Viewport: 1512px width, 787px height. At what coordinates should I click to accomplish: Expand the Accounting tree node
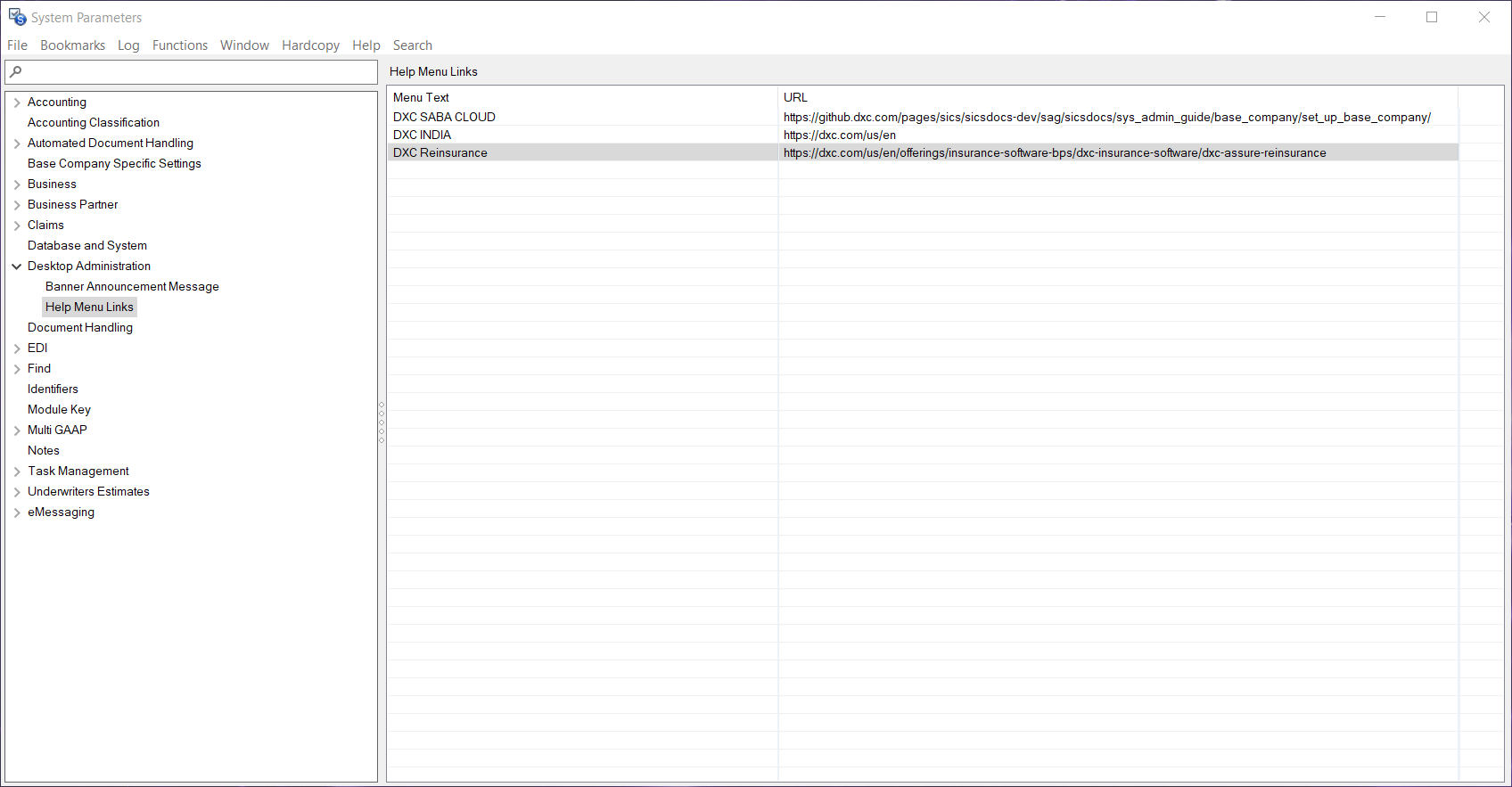click(x=17, y=102)
